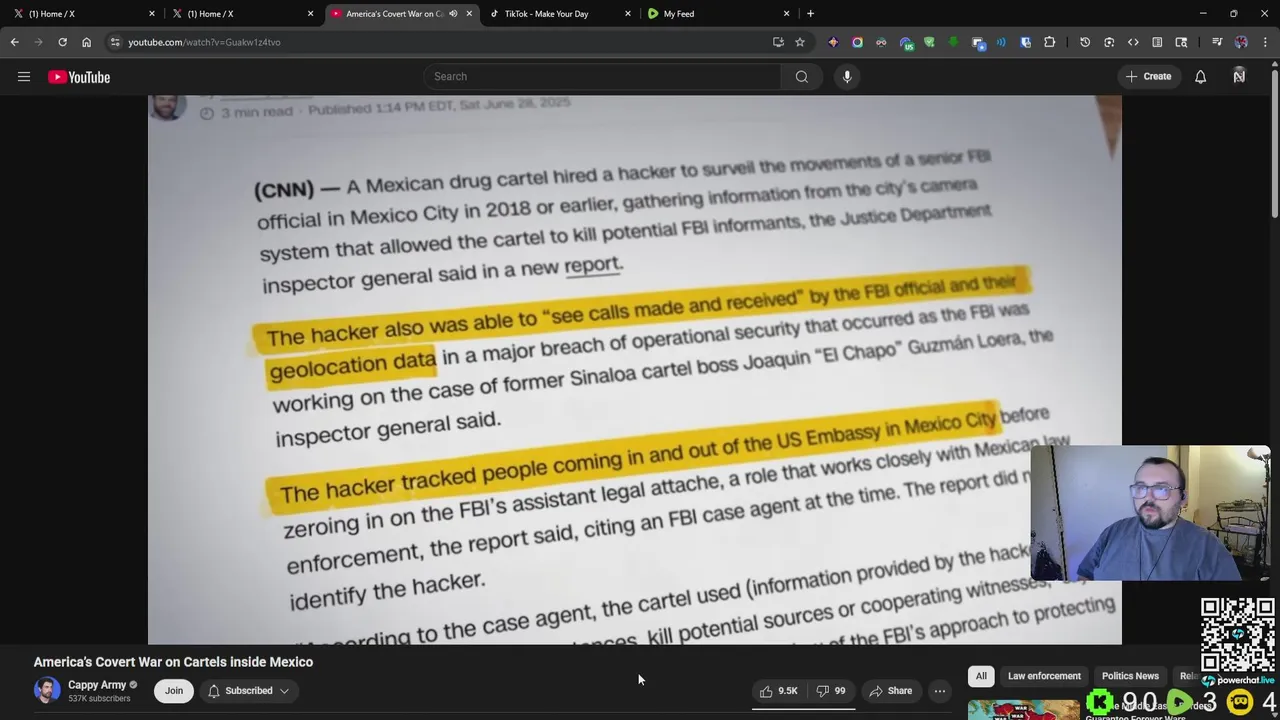Open the YouTube account avatar menu
This screenshot has width=1280, height=720.
[1239, 77]
